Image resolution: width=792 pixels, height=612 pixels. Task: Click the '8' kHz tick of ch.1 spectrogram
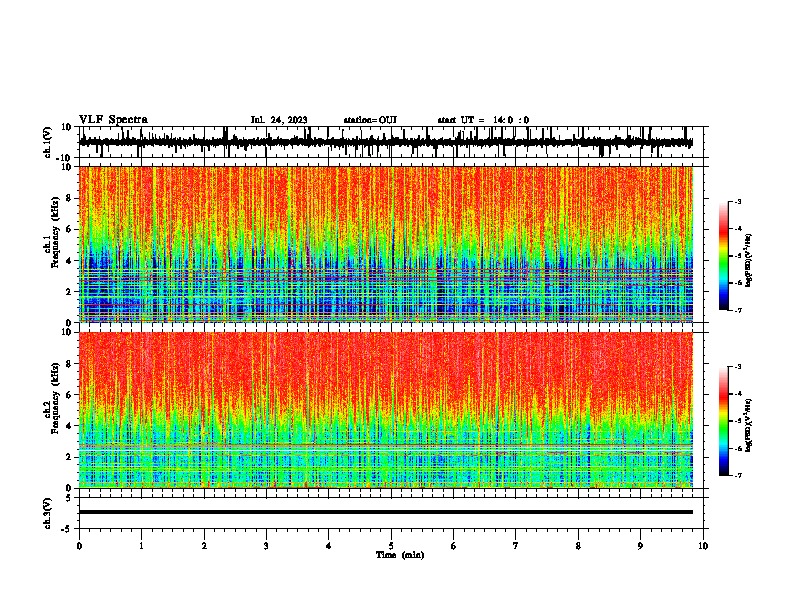point(69,198)
